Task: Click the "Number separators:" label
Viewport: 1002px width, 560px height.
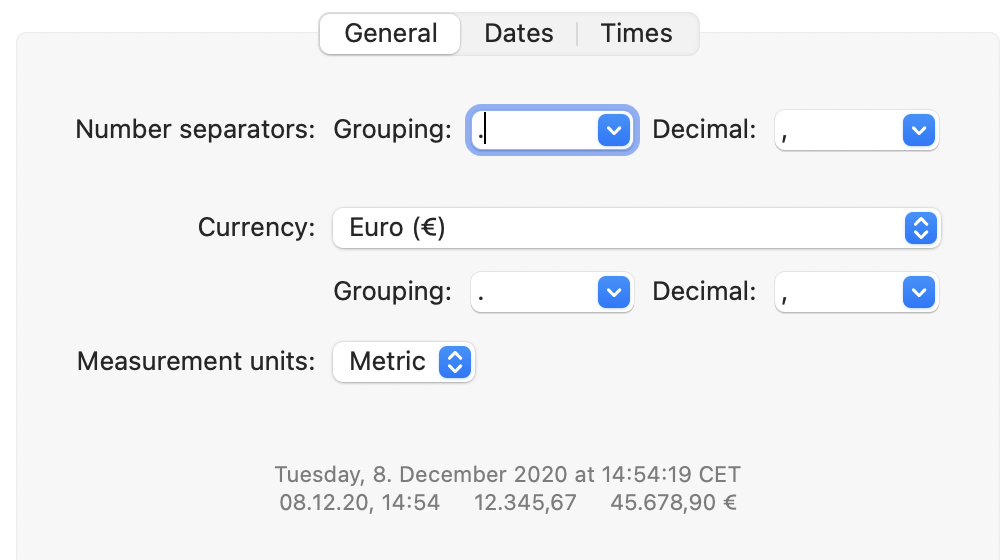Action: click(195, 130)
